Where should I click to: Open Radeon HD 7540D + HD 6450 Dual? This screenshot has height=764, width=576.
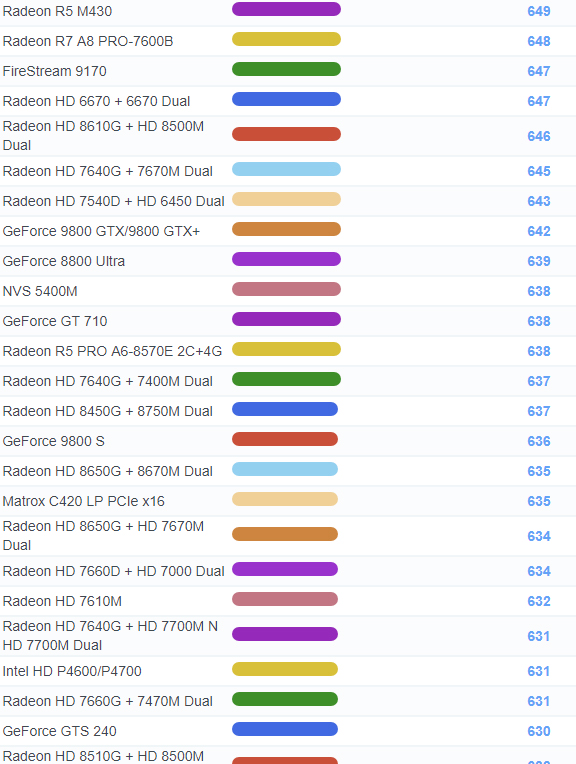point(114,201)
